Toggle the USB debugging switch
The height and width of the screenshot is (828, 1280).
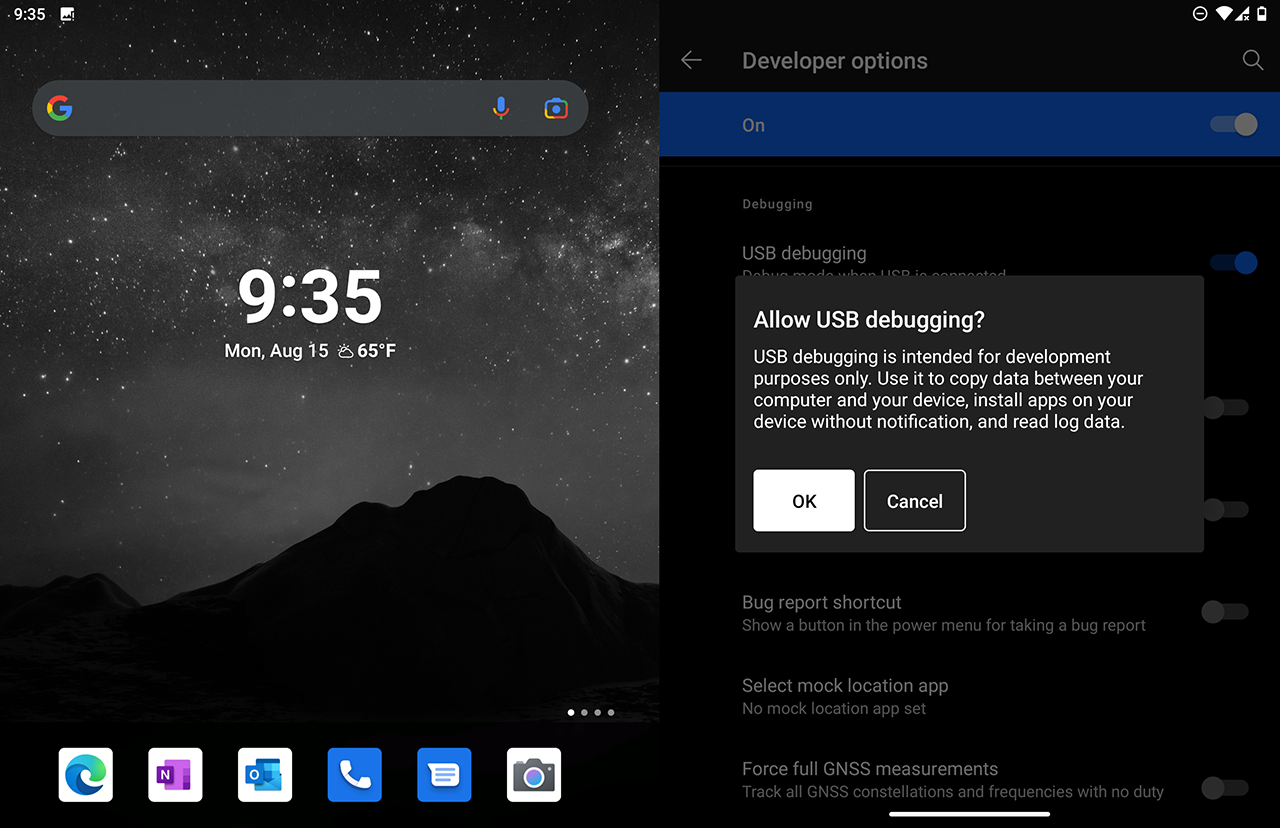pos(1233,263)
